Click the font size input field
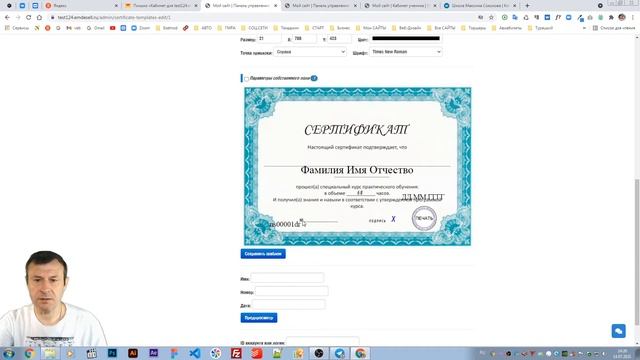The image size is (640, 360). [x=269, y=39]
